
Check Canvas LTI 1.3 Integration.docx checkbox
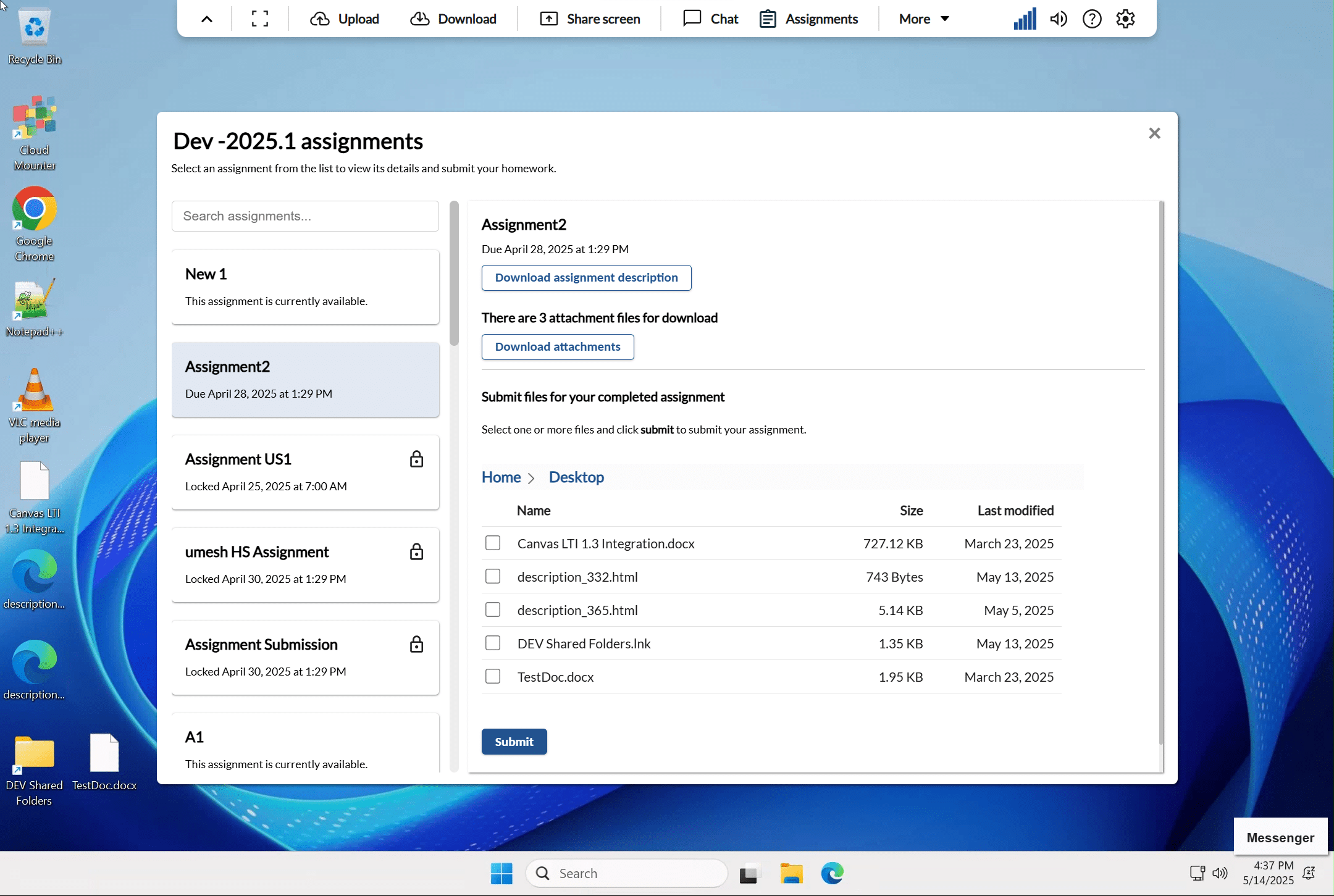pyautogui.click(x=492, y=543)
